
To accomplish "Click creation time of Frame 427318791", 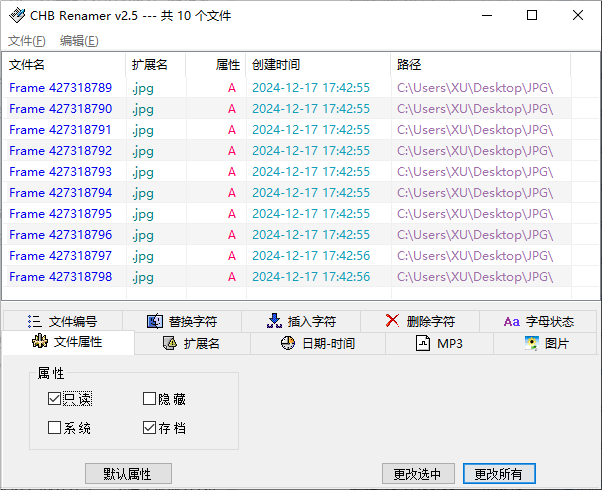I will pyautogui.click(x=311, y=130).
